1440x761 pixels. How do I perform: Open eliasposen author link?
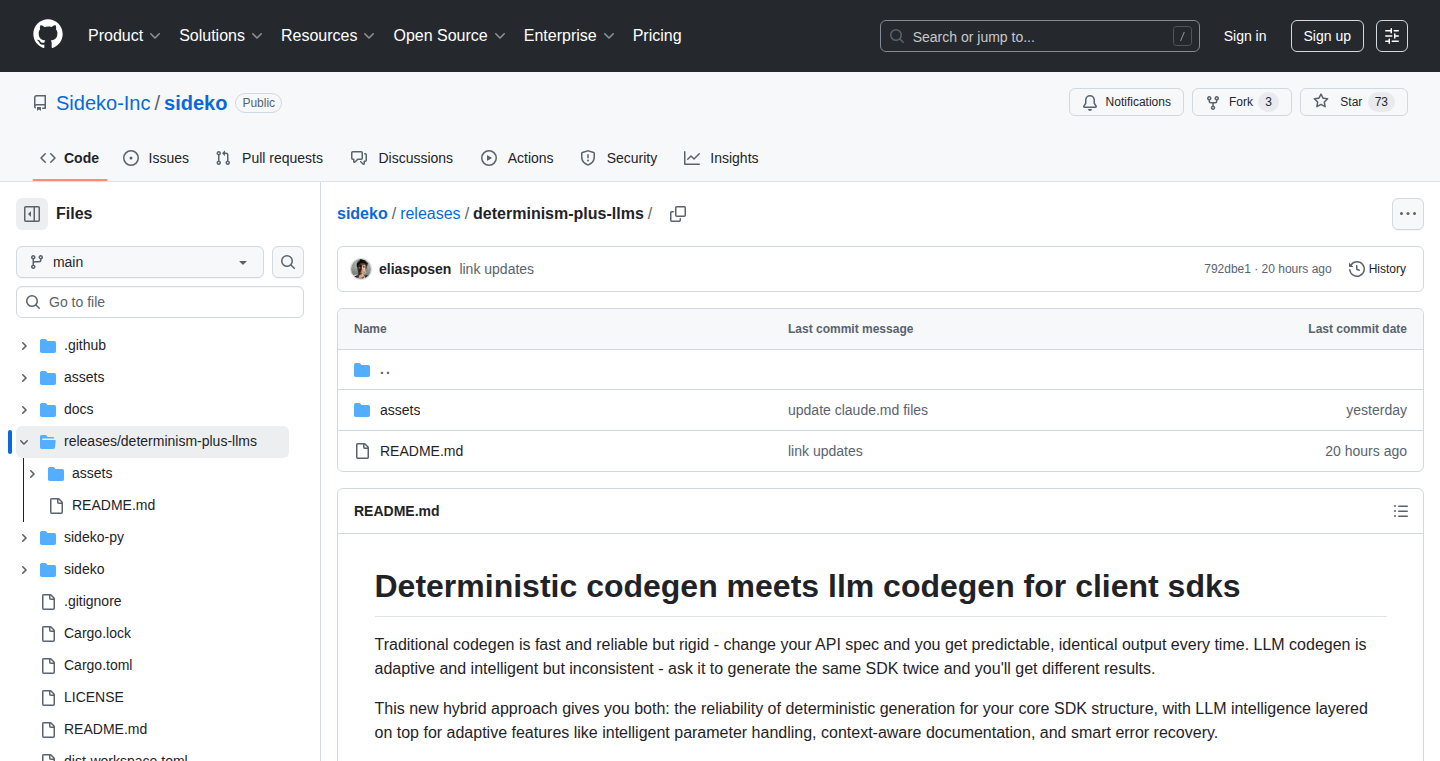point(415,269)
